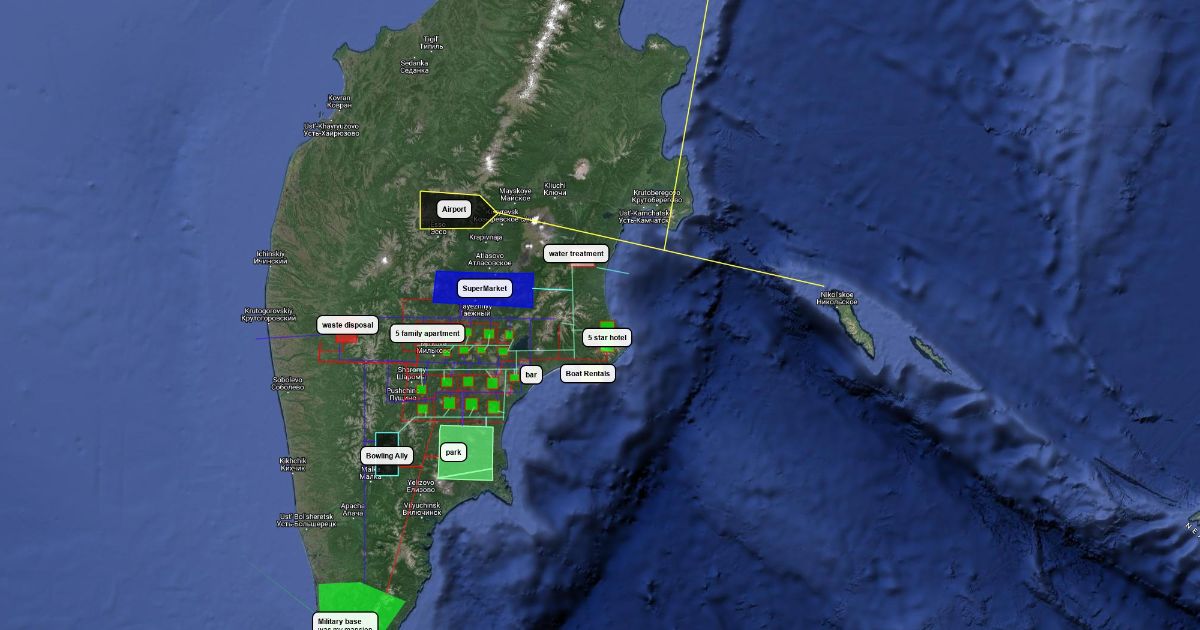Click the Klyuchi town label
Image resolution: width=1200 pixels, height=630 pixels.
[554, 188]
